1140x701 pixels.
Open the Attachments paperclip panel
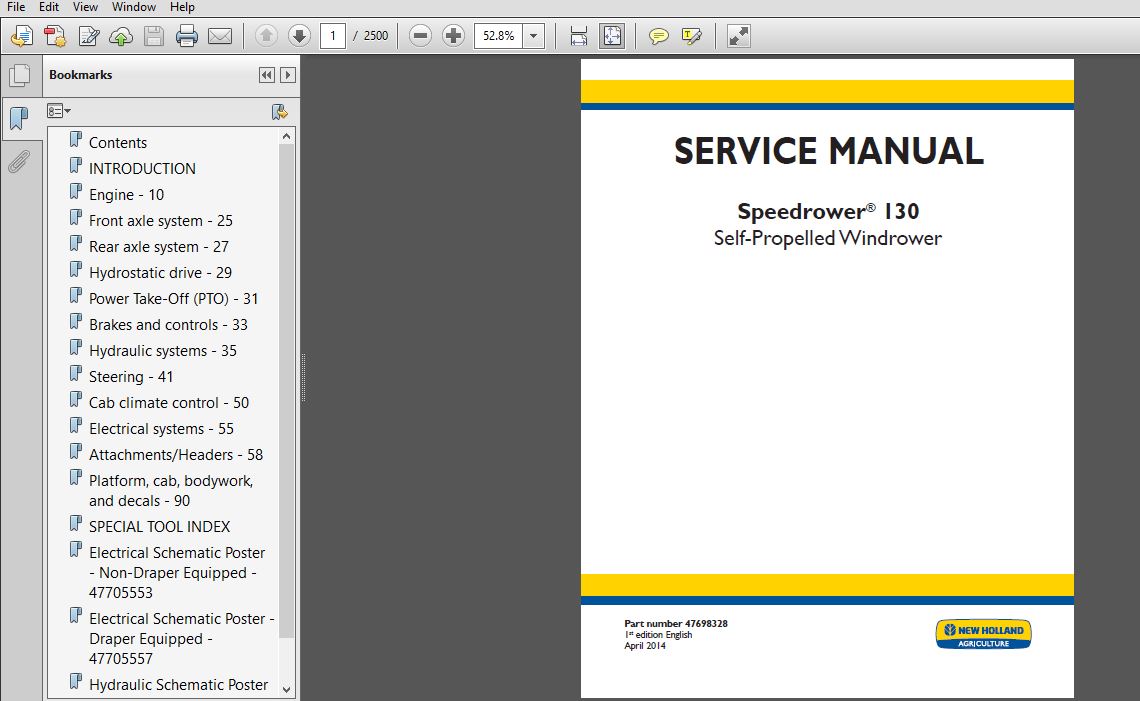[x=18, y=162]
